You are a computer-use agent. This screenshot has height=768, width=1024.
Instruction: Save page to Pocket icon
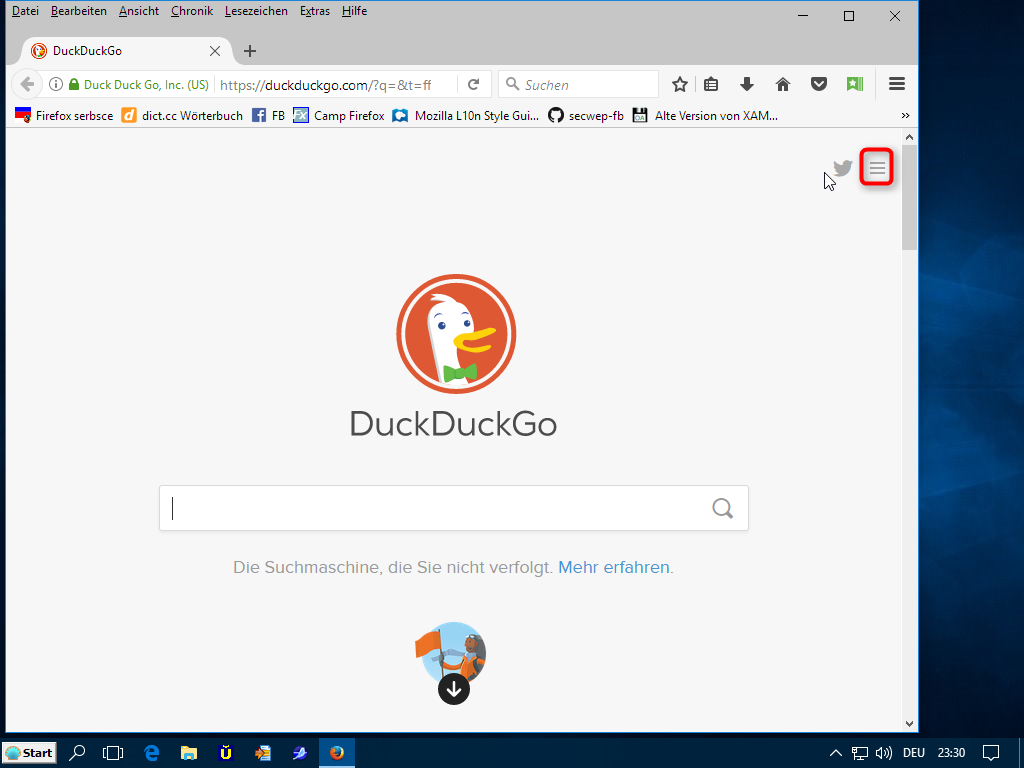coord(818,84)
